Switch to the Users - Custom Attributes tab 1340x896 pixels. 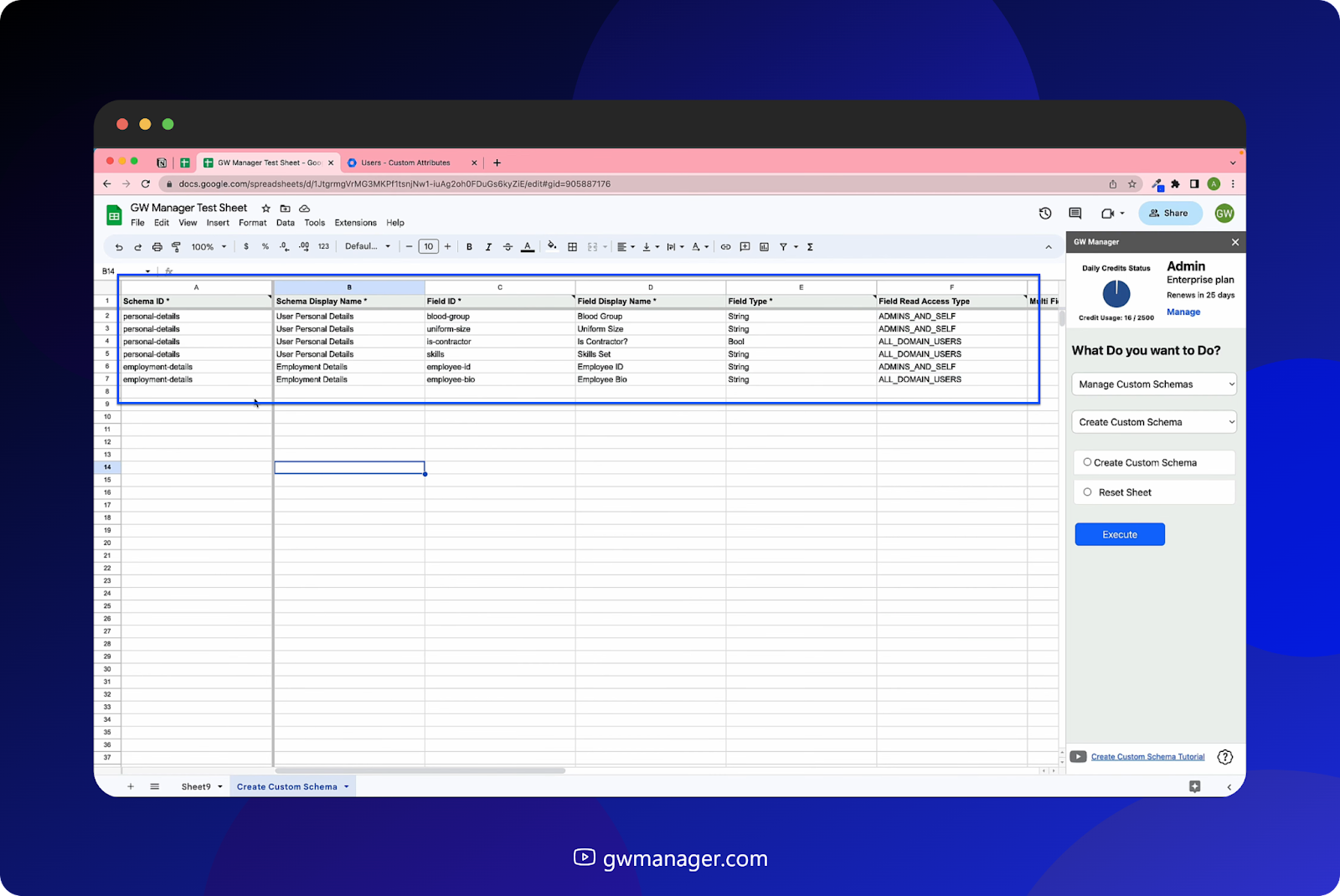[407, 162]
